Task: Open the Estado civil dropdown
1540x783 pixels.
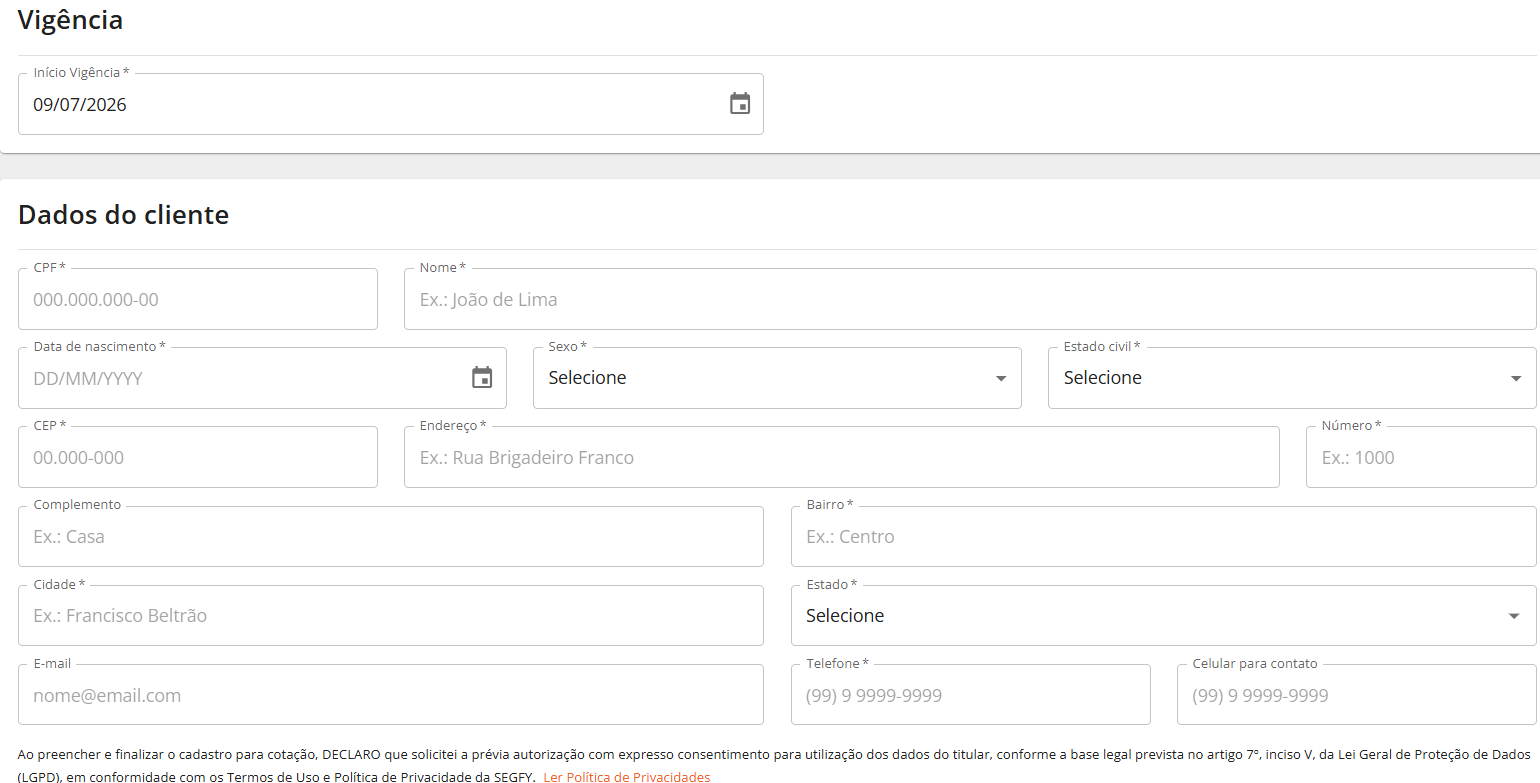Action: pyautogui.click(x=1292, y=378)
